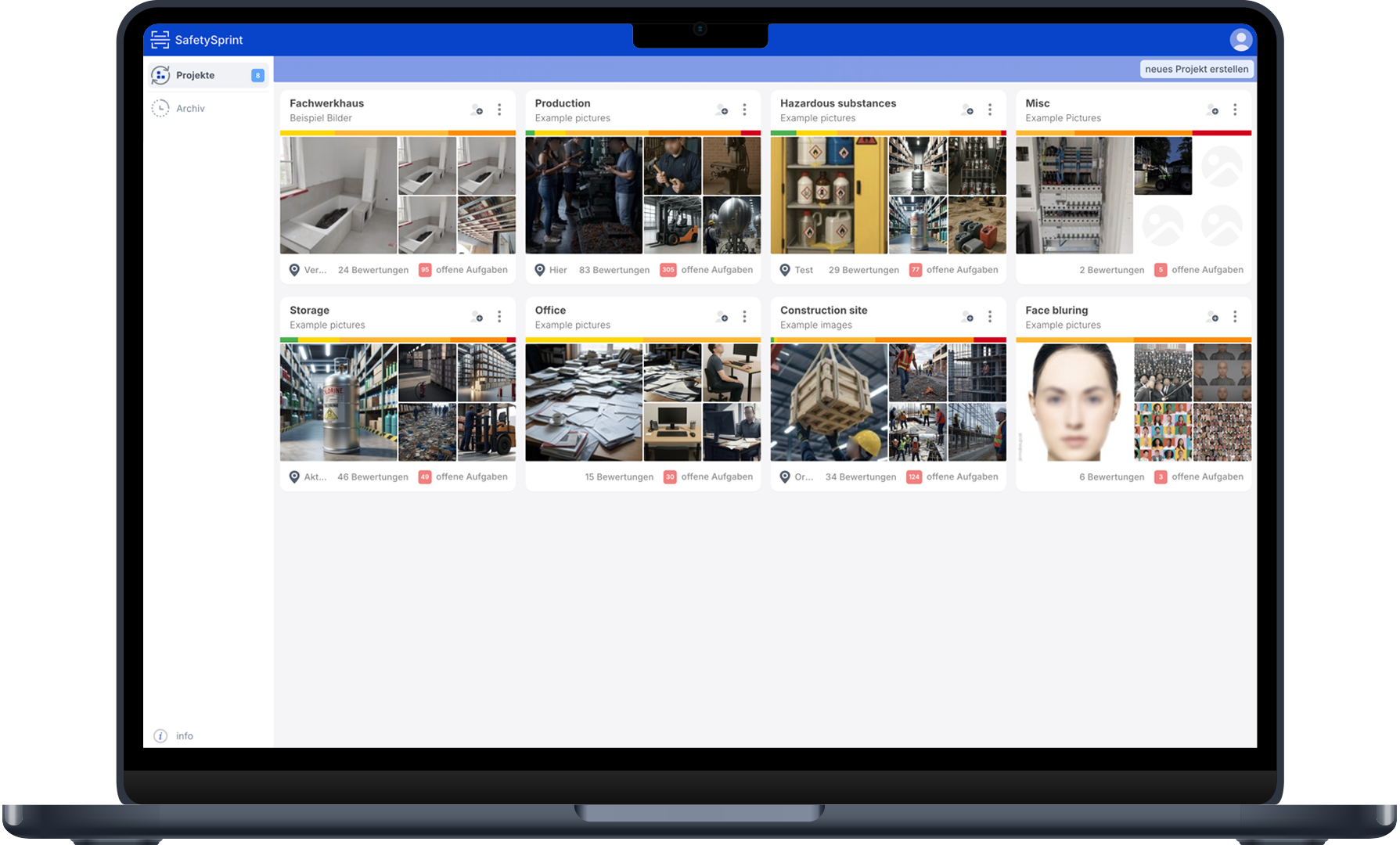
Task: Click the Storage card's risk color bar
Action: pyautogui.click(x=398, y=340)
